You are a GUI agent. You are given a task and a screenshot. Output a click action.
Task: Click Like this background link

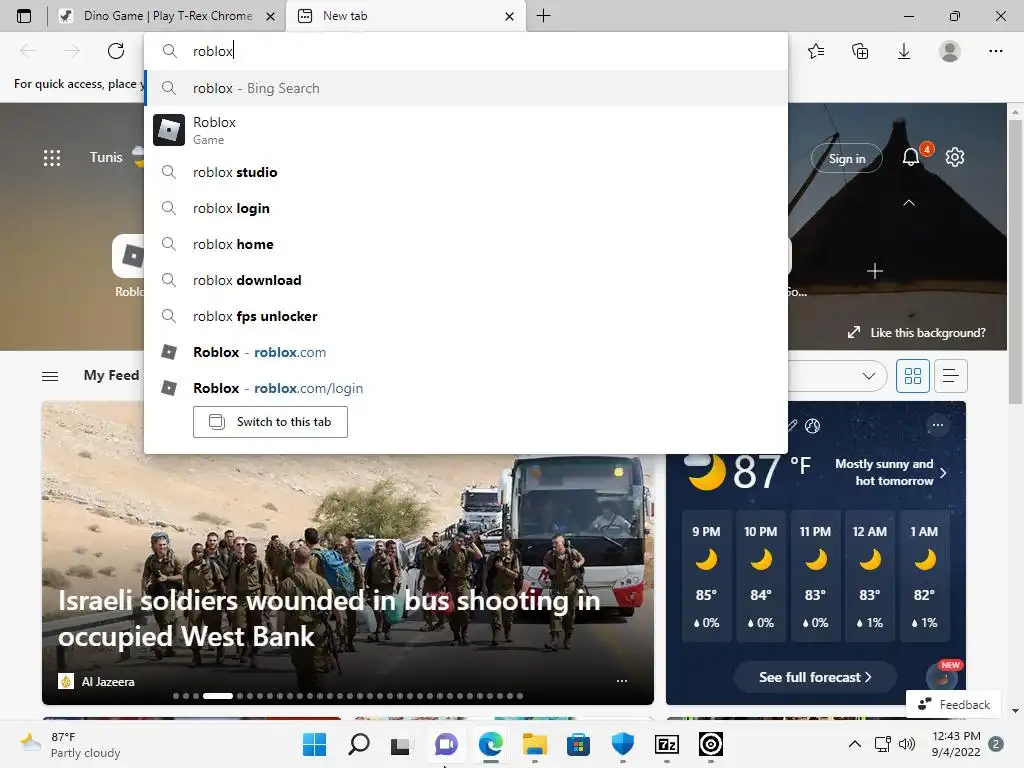(917, 333)
